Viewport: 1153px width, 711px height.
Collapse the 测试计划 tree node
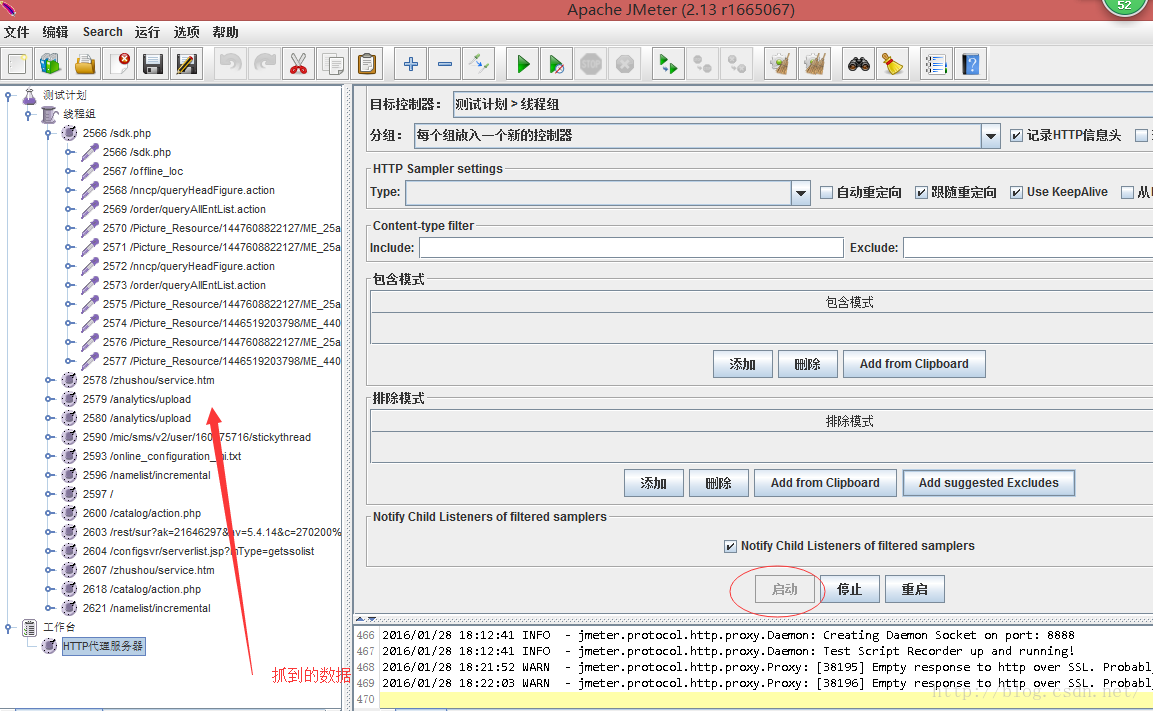[x=8, y=95]
